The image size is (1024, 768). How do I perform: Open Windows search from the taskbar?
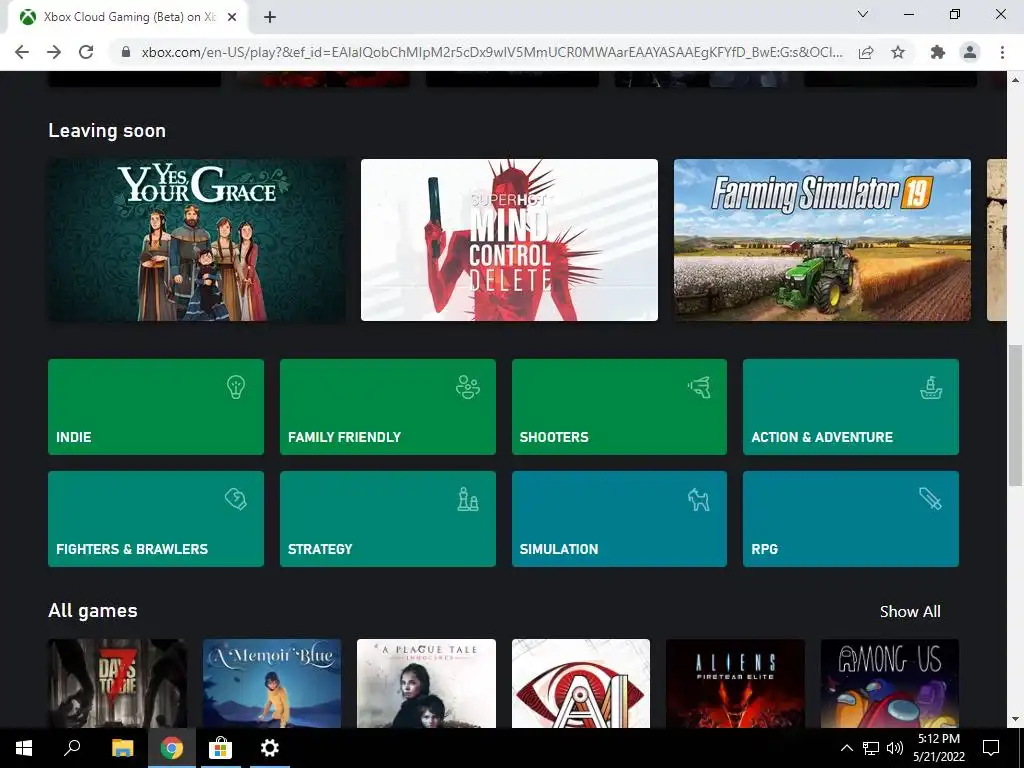[x=72, y=748]
